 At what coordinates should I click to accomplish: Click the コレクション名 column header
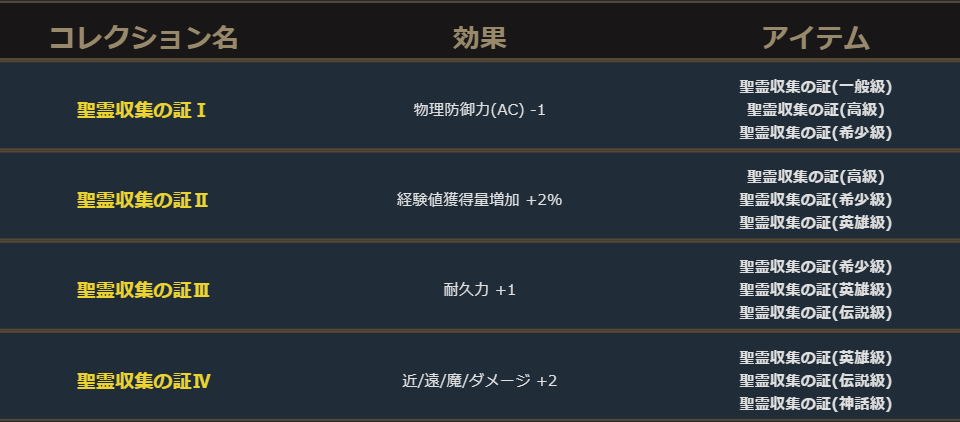coord(144,38)
